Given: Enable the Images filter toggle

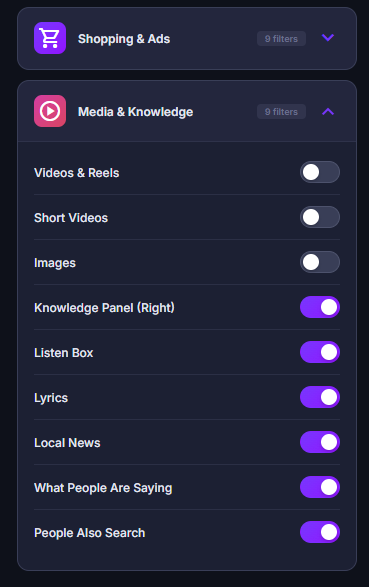Looking at the screenshot, I should [x=320, y=262].
